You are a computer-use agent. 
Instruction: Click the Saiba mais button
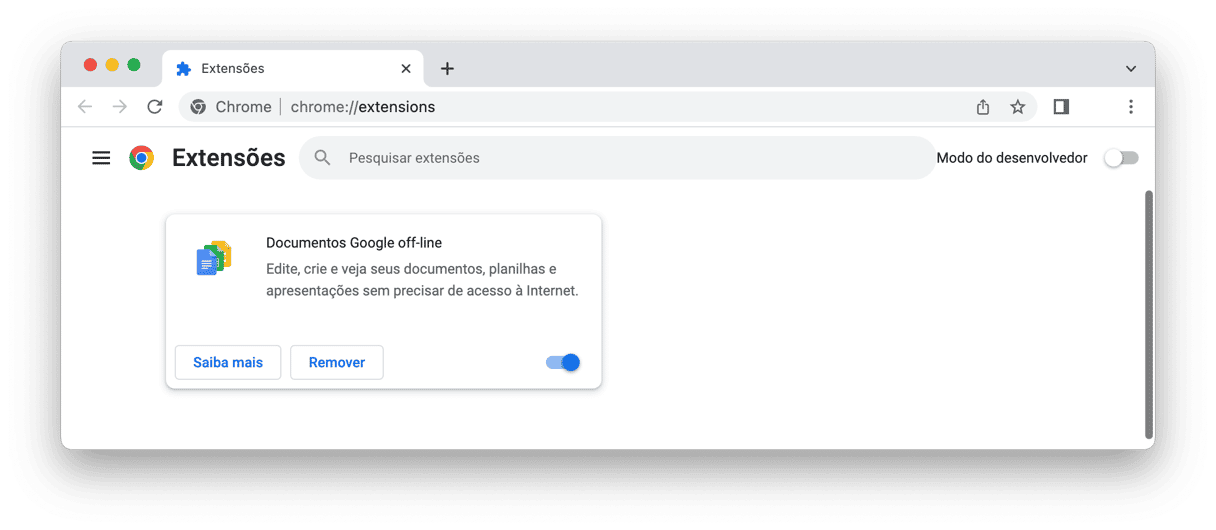click(228, 362)
